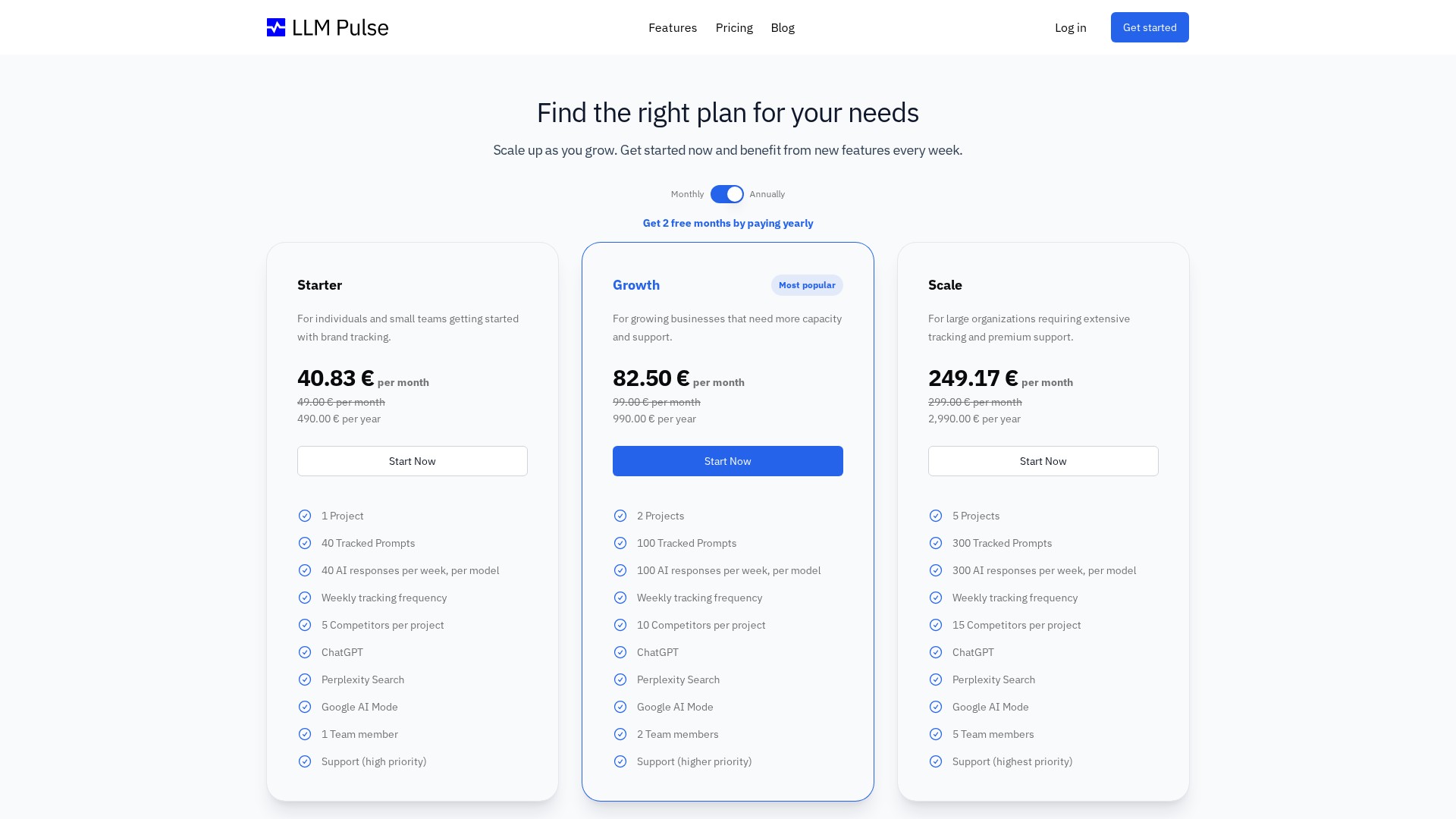
Task: Click checkmark icon next to 100 Tracked Prompts
Action: (620, 543)
